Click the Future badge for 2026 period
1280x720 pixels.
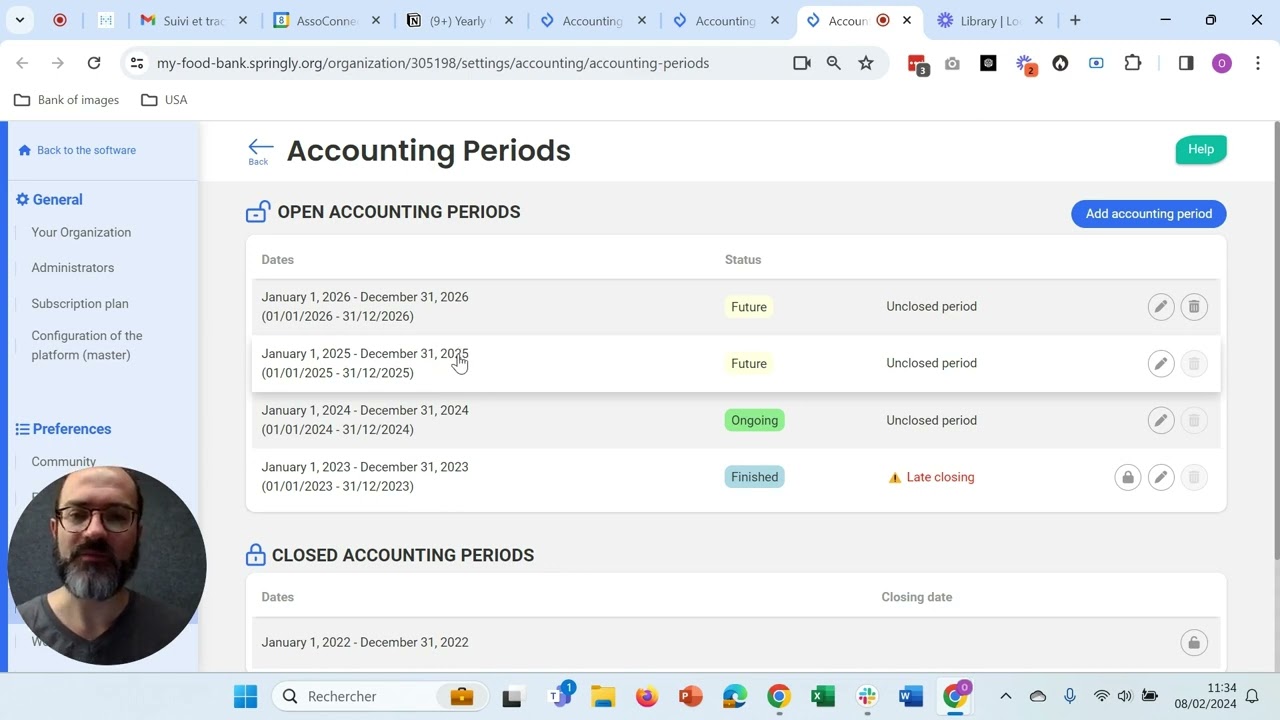pos(748,307)
